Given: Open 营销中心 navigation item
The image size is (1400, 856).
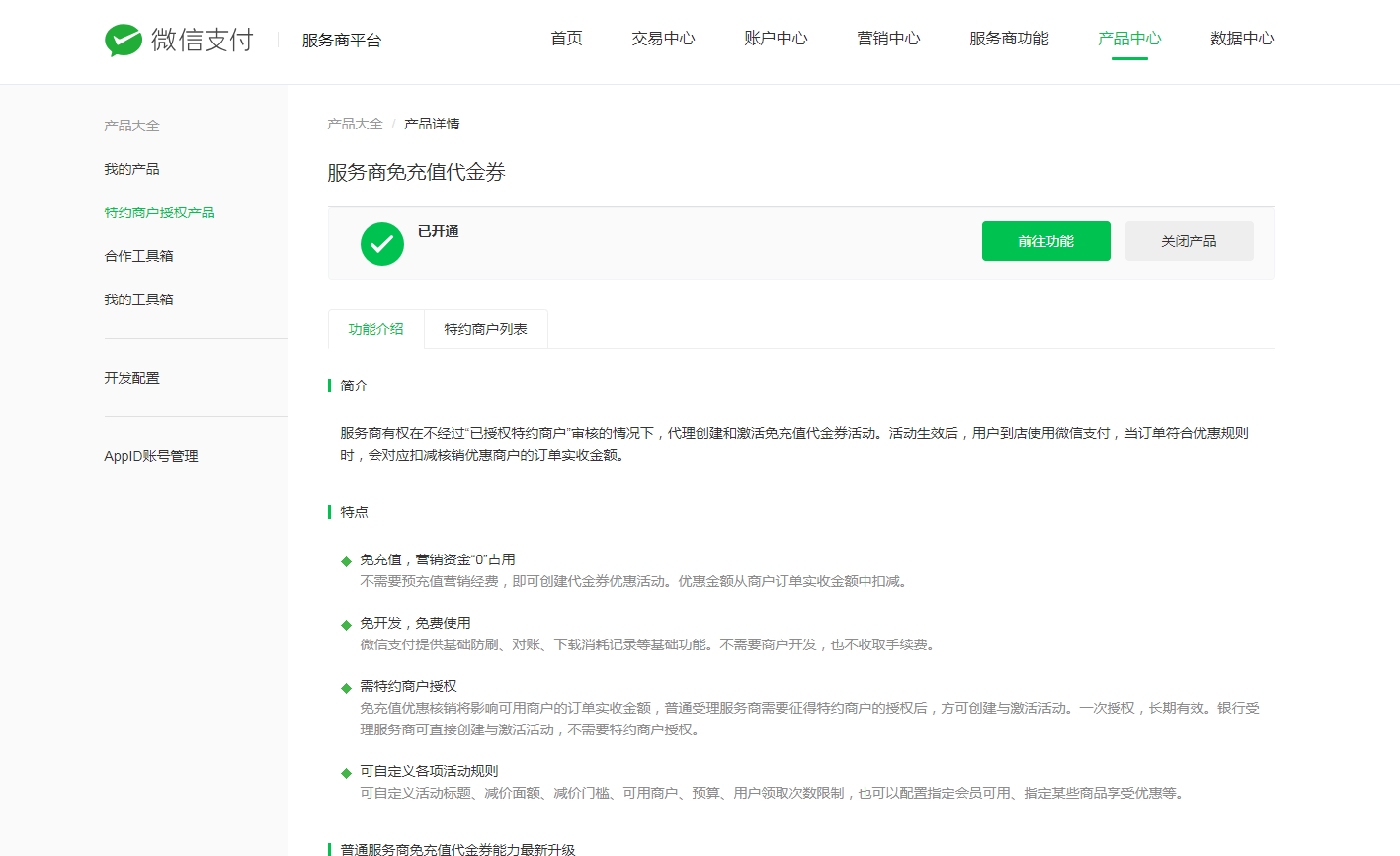Looking at the screenshot, I should click(888, 39).
